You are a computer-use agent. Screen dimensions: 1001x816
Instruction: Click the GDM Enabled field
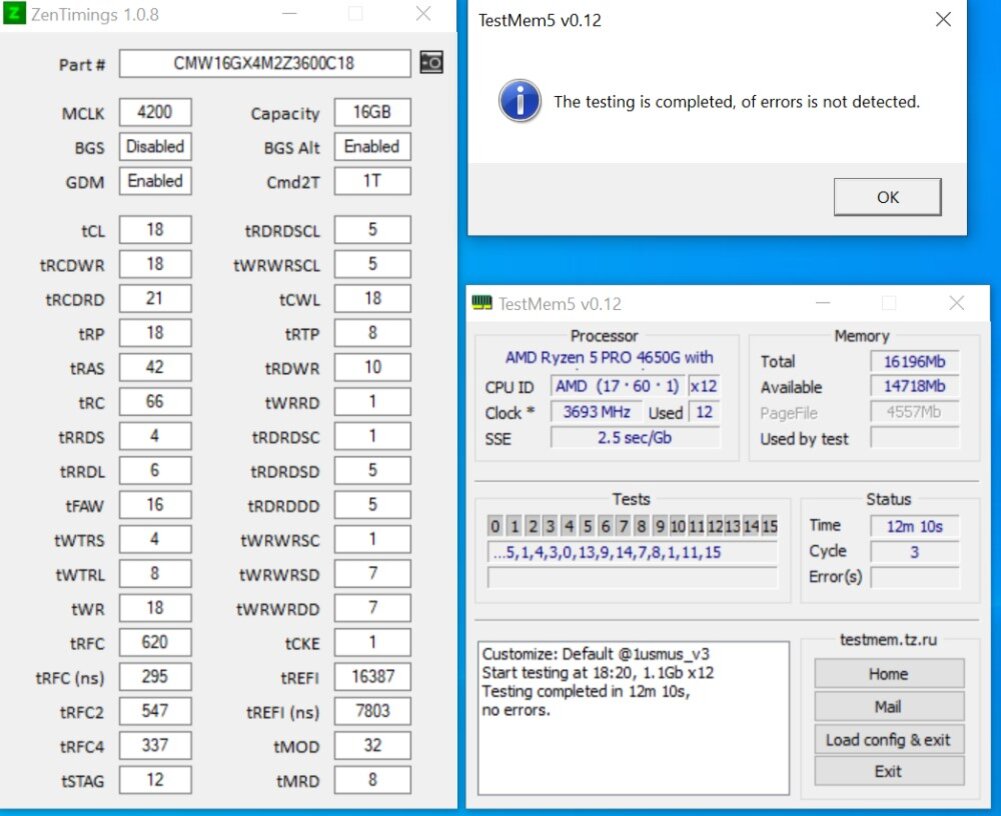(x=155, y=181)
